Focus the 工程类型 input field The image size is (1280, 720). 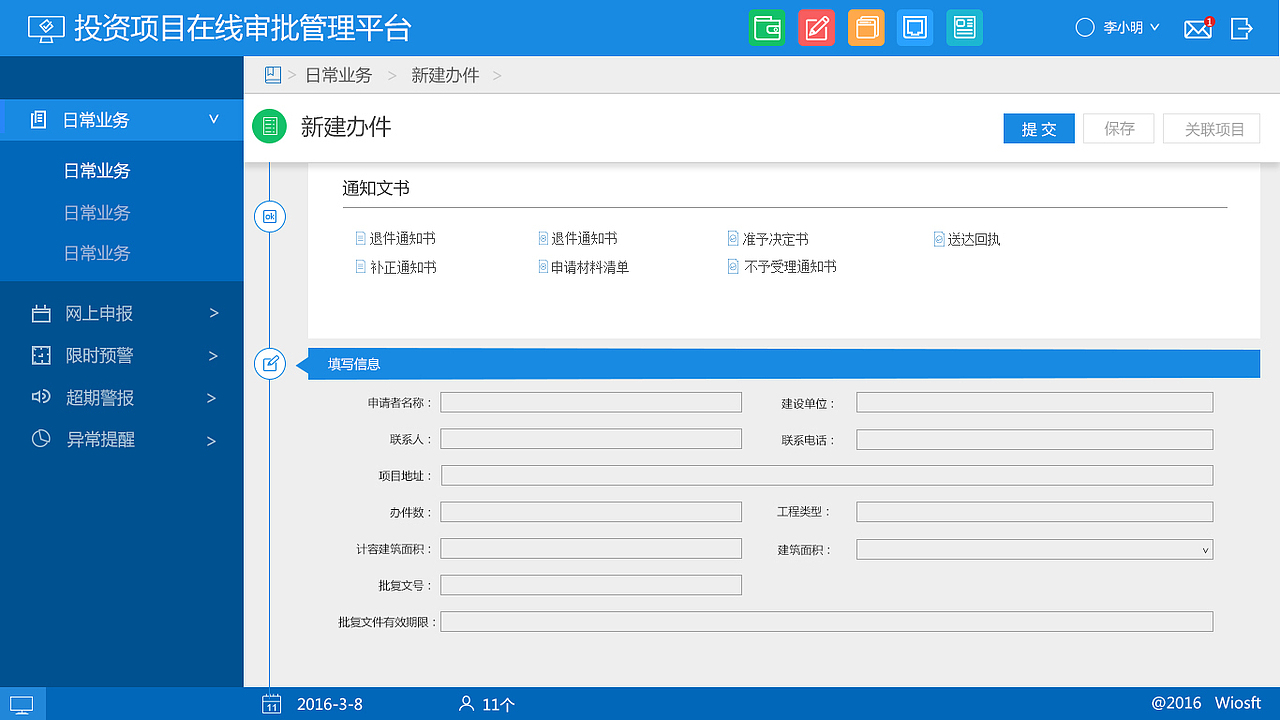pyautogui.click(x=1035, y=512)
